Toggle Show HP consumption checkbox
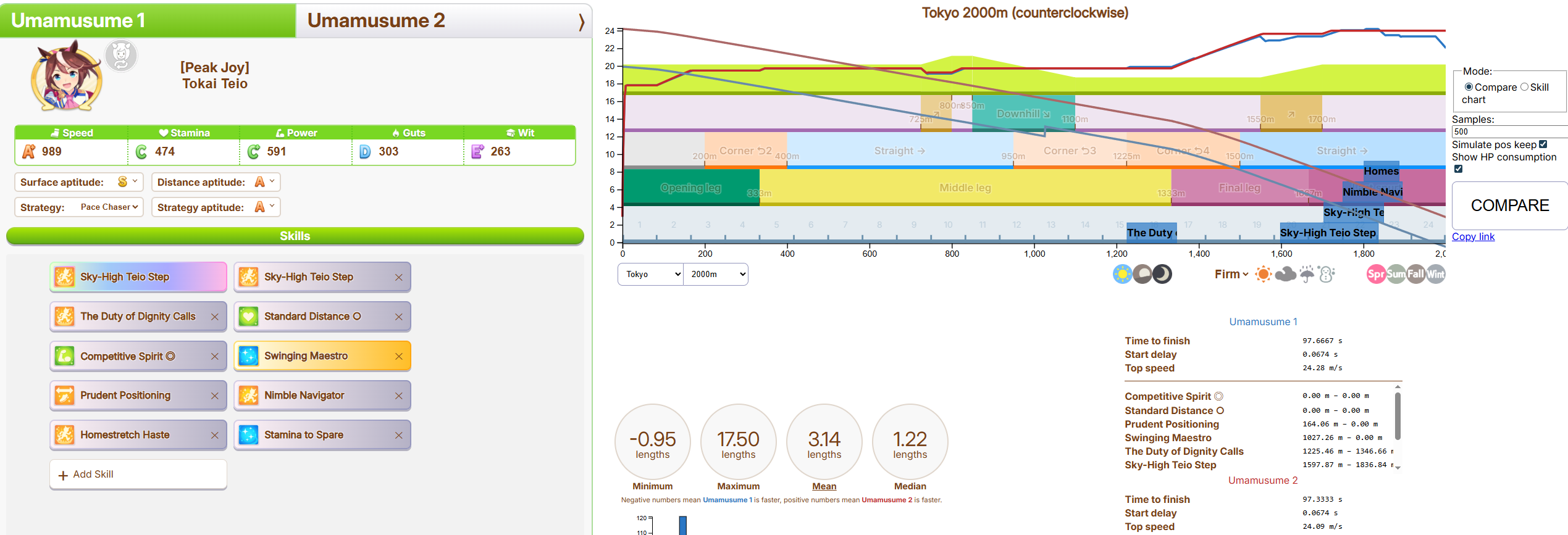This screenshot has width=1568, height=535. tap(1458, 169)
